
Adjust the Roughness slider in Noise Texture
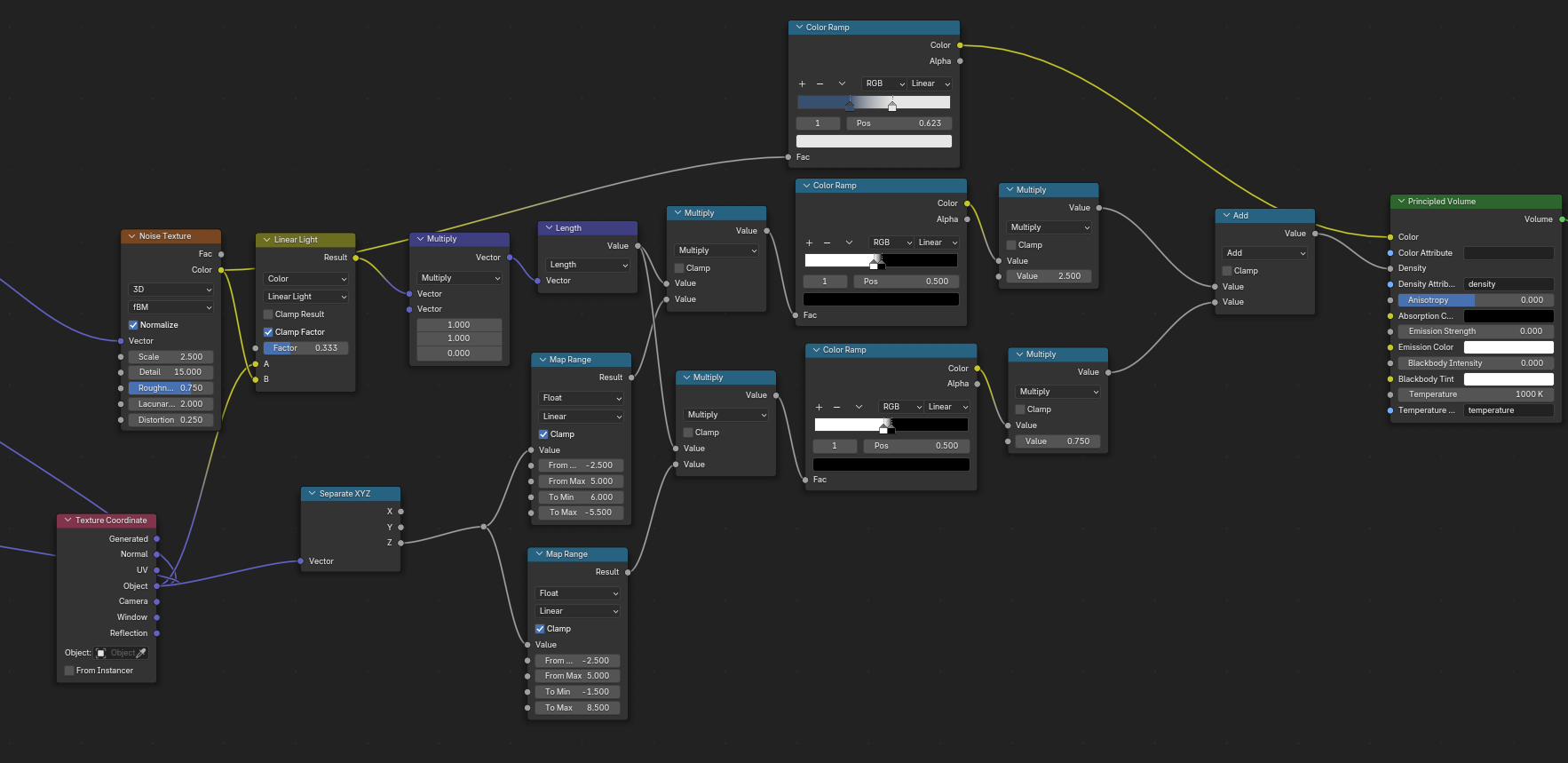(x=171, y=388)
